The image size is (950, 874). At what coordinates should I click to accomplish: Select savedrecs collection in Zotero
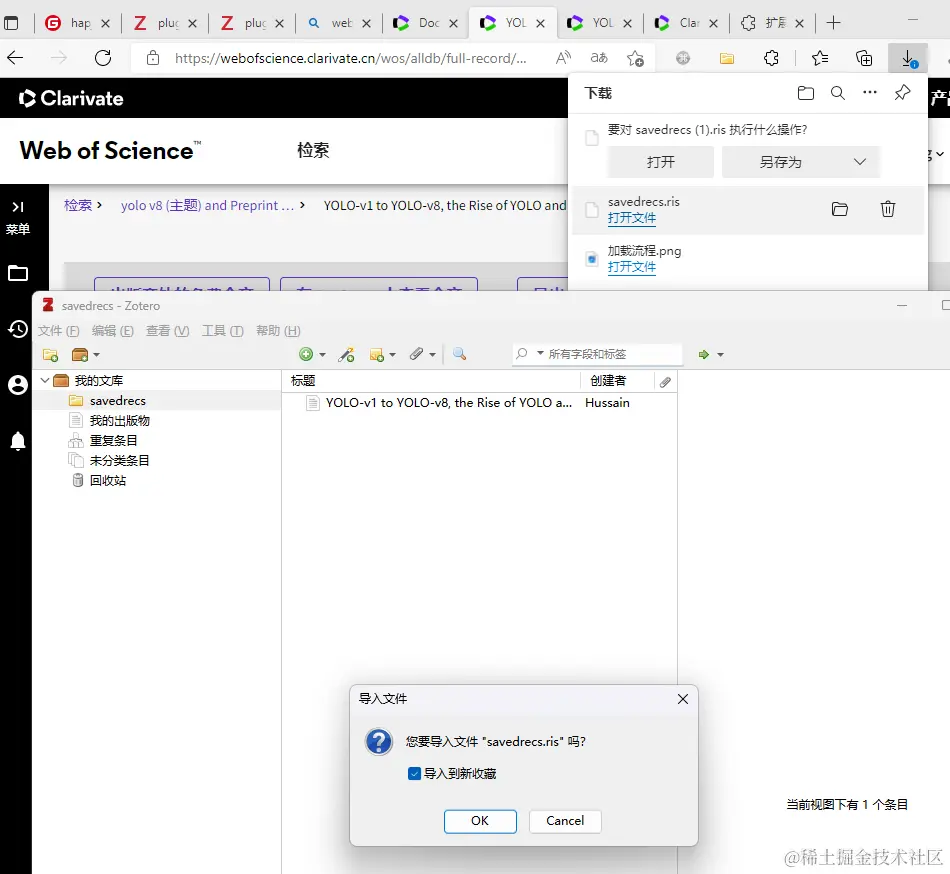point(118,400)
